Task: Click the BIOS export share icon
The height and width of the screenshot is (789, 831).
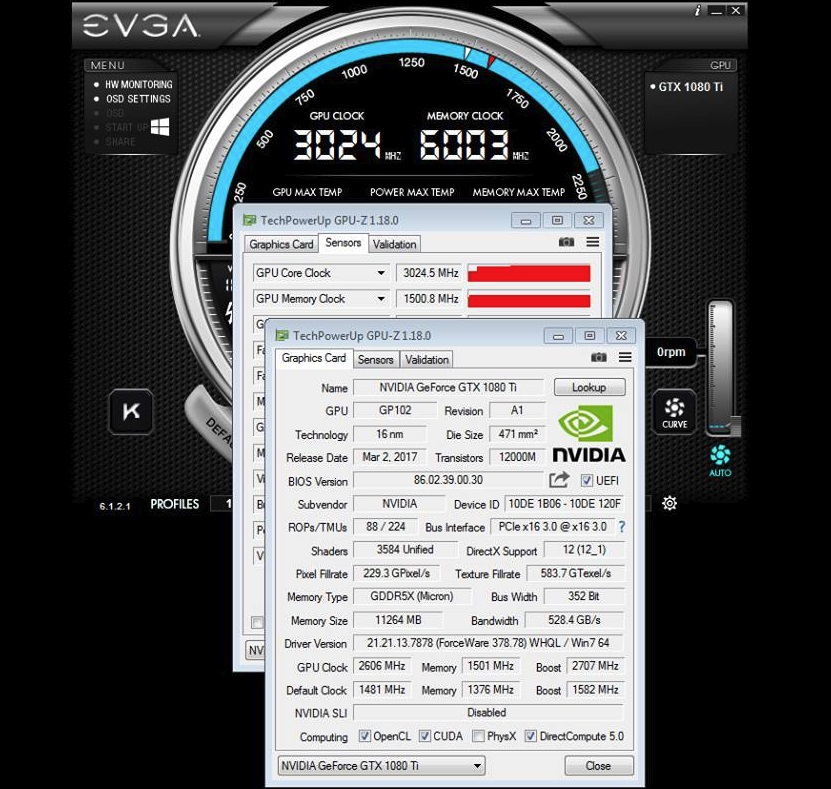Action: 559,480
